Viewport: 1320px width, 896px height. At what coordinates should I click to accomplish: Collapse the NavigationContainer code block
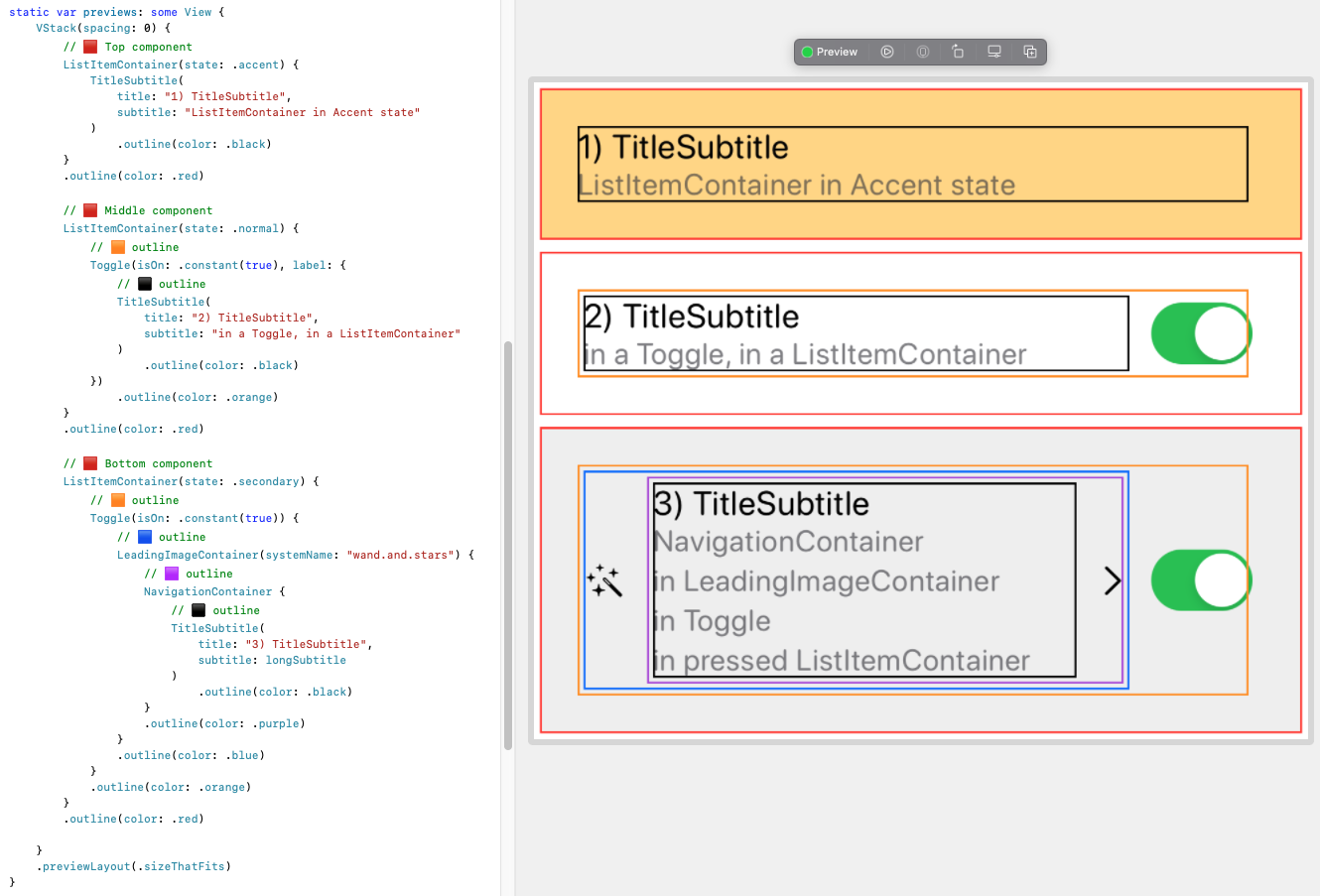[x=207, y=590]
